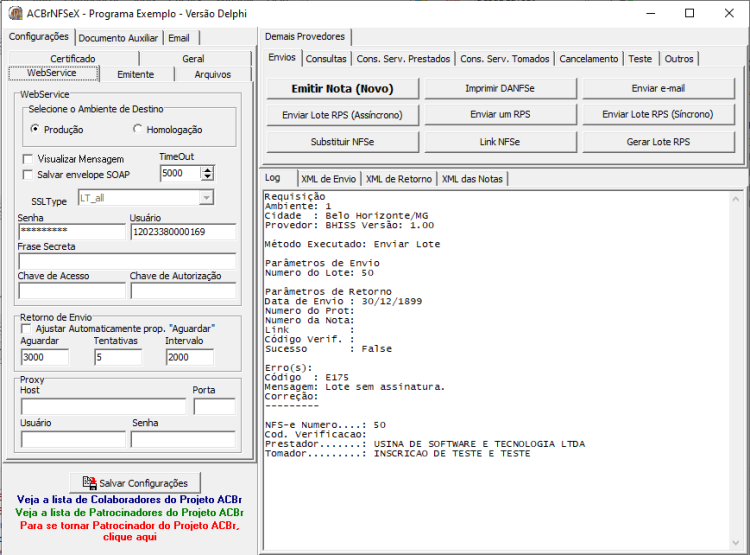Toggle Ajustar Automaticamente prop. Aguardar checkbox
750x555 pixels.
pyautogui.click(x=26, y=329)
